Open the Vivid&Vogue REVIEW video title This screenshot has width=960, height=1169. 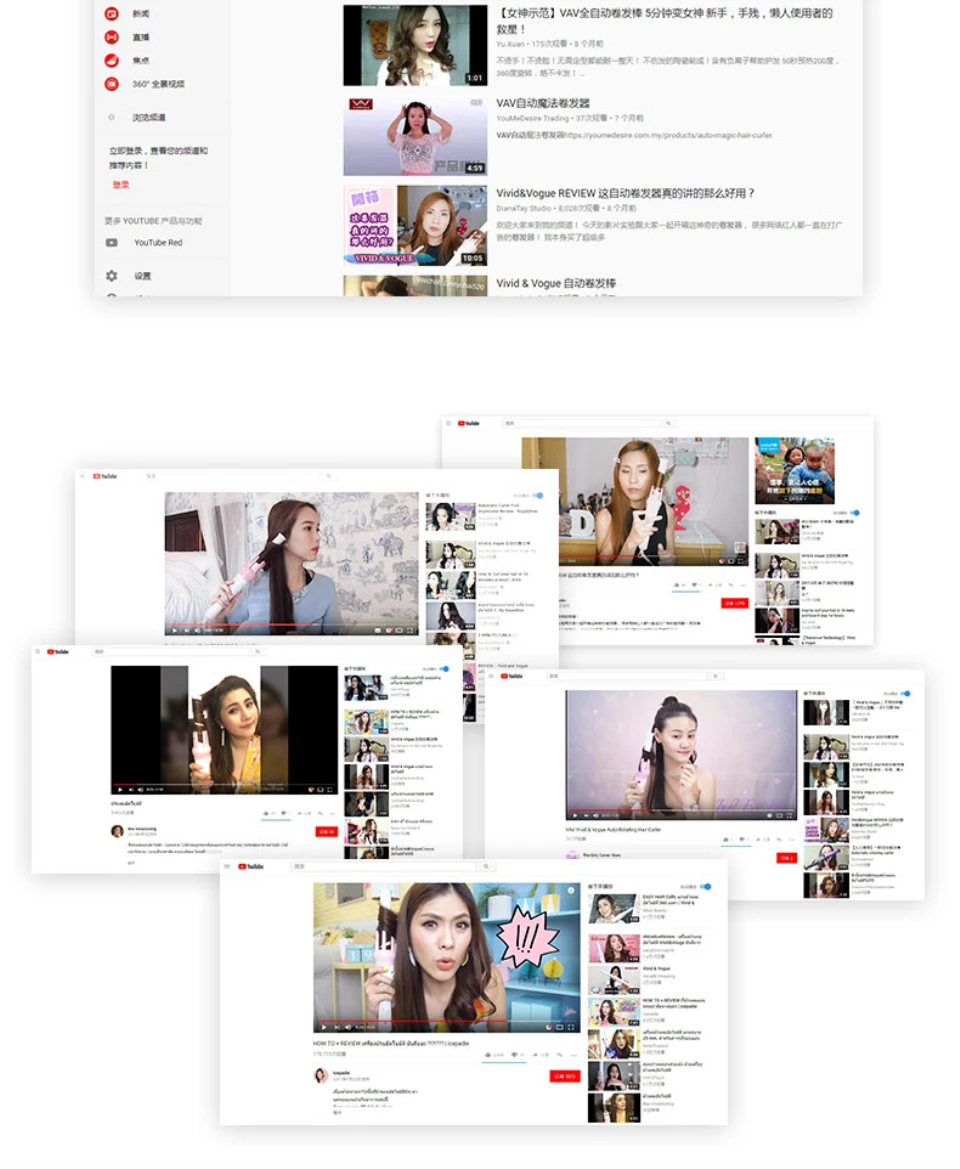click(x=625, y=193)
